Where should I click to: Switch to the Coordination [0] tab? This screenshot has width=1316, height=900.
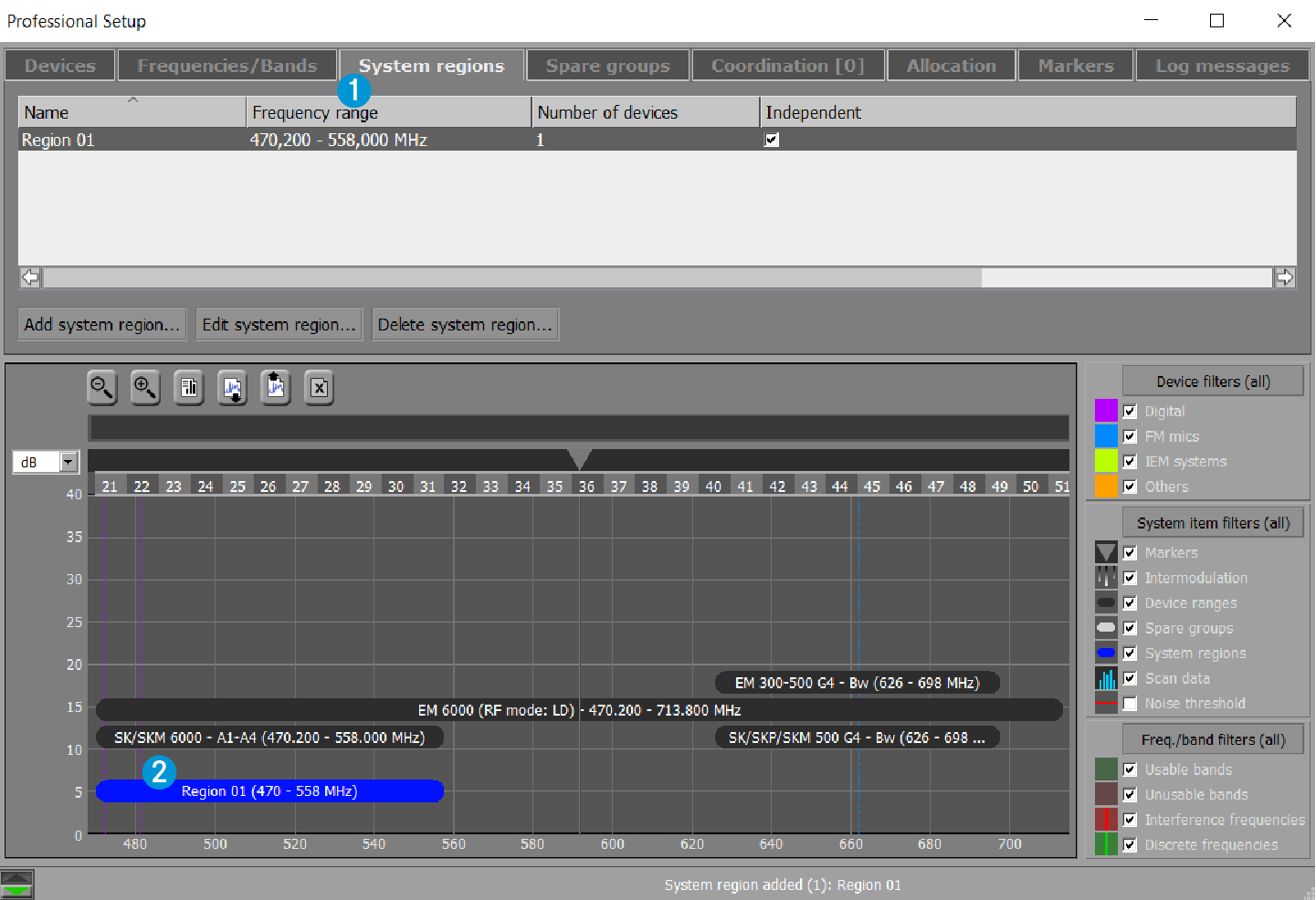point(788,66)
